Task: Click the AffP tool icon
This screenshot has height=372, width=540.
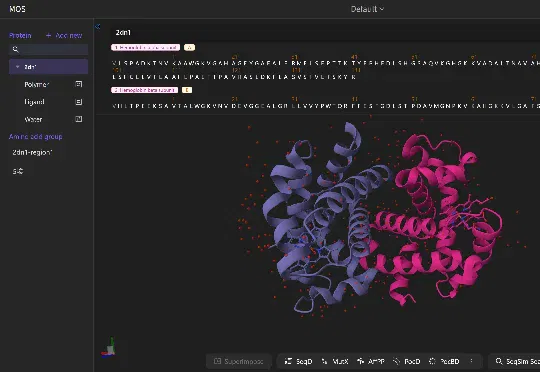Action: click(x=360, y=361)
